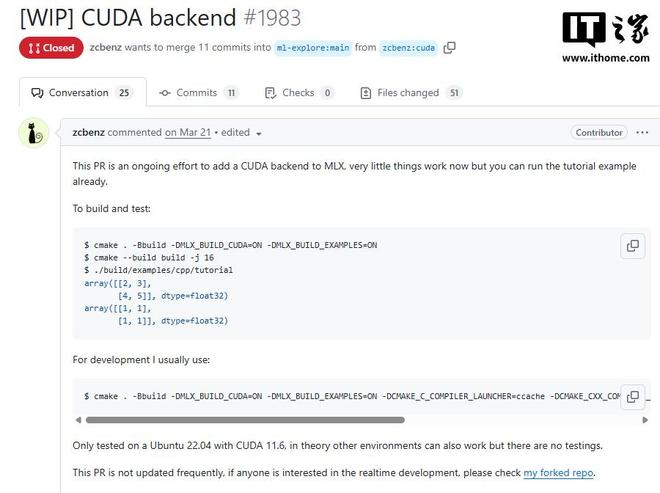Click the Commits tab icon
Screen dimensions: 660x493
pos(165,93)
